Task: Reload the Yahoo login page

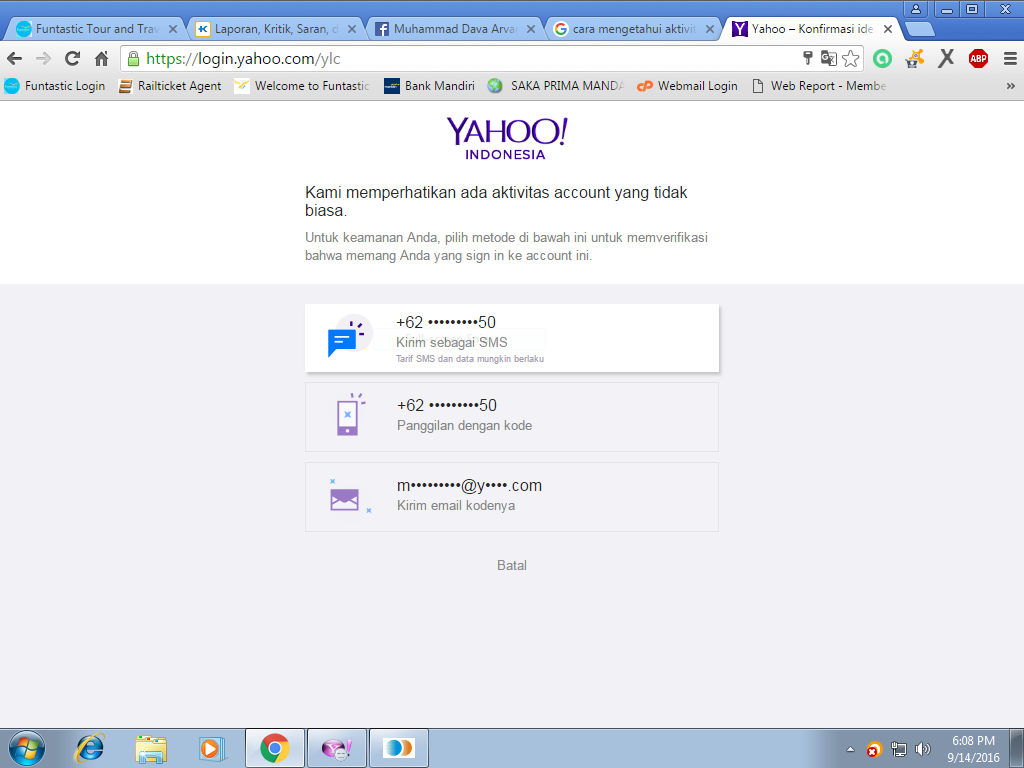Action: point(72,59)
